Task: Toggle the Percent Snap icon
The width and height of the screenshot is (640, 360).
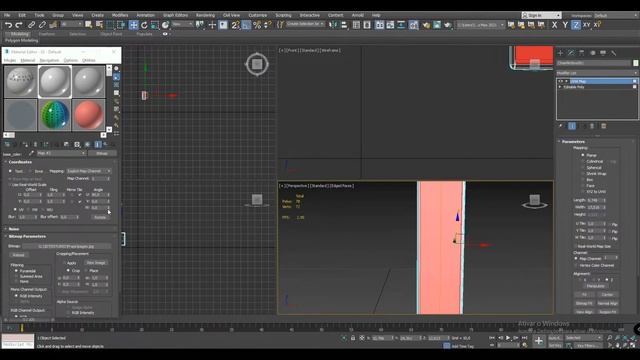Action: coord(257,25)
